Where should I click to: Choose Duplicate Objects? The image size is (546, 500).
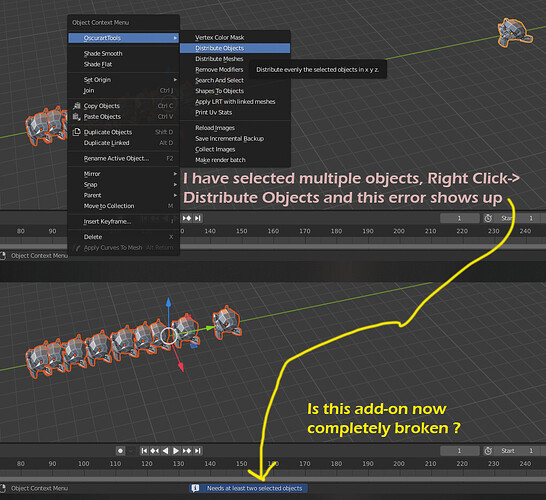coord(124,132)
